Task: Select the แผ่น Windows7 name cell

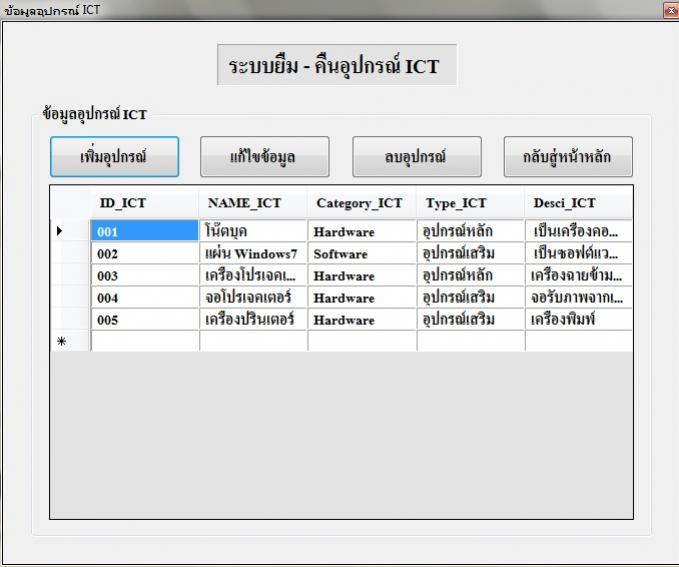Action: coord(253,253)
